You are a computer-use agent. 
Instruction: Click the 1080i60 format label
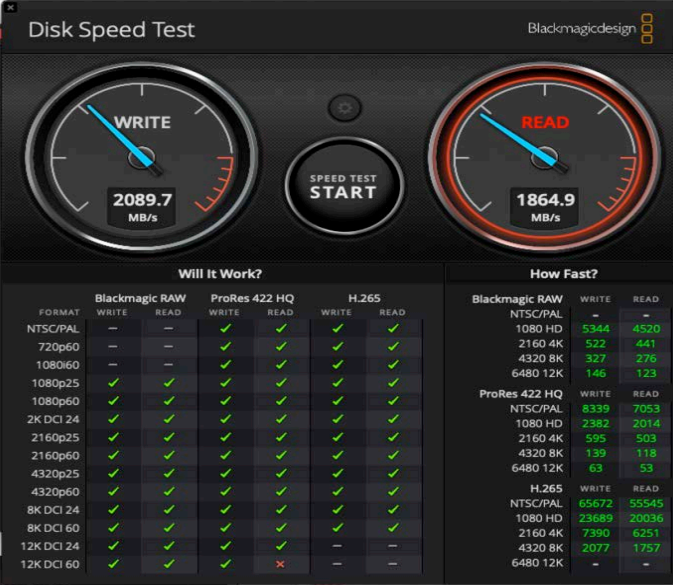coord(58,365)
